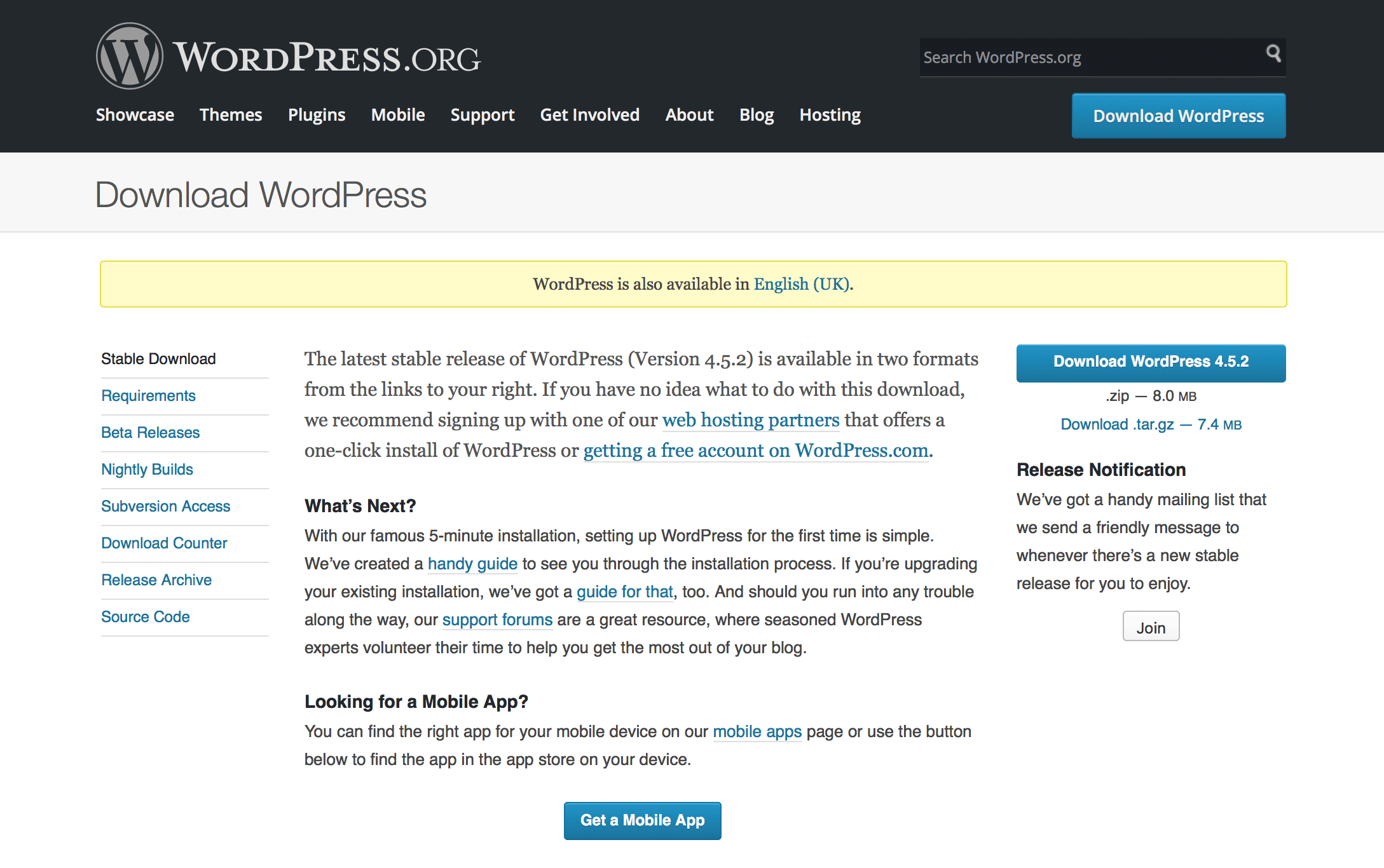This screenshot has height=868, width=1384.
Task: Click the Plugins navigation icon
Action: tap(316, 114)
